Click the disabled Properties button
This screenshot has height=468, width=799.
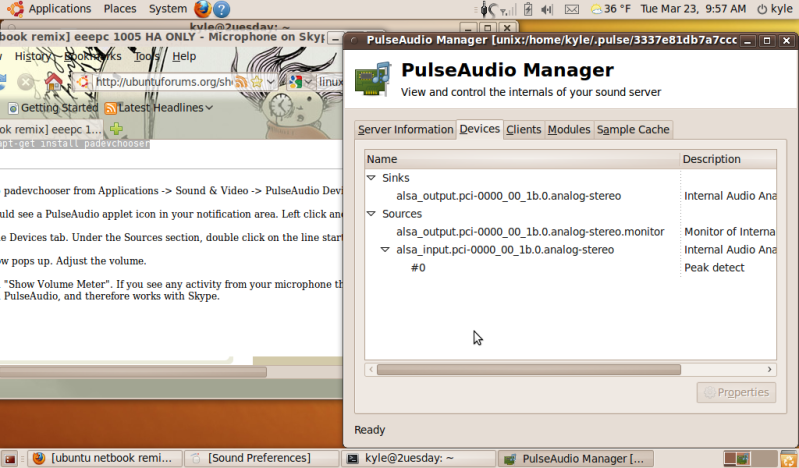click(x=736, y=392)
